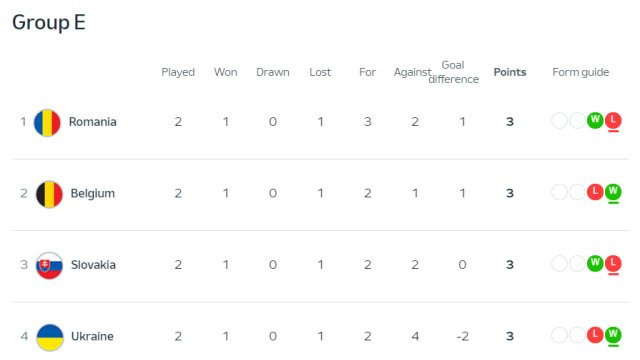Select Slovakia's green W form badge

point(595,263)
